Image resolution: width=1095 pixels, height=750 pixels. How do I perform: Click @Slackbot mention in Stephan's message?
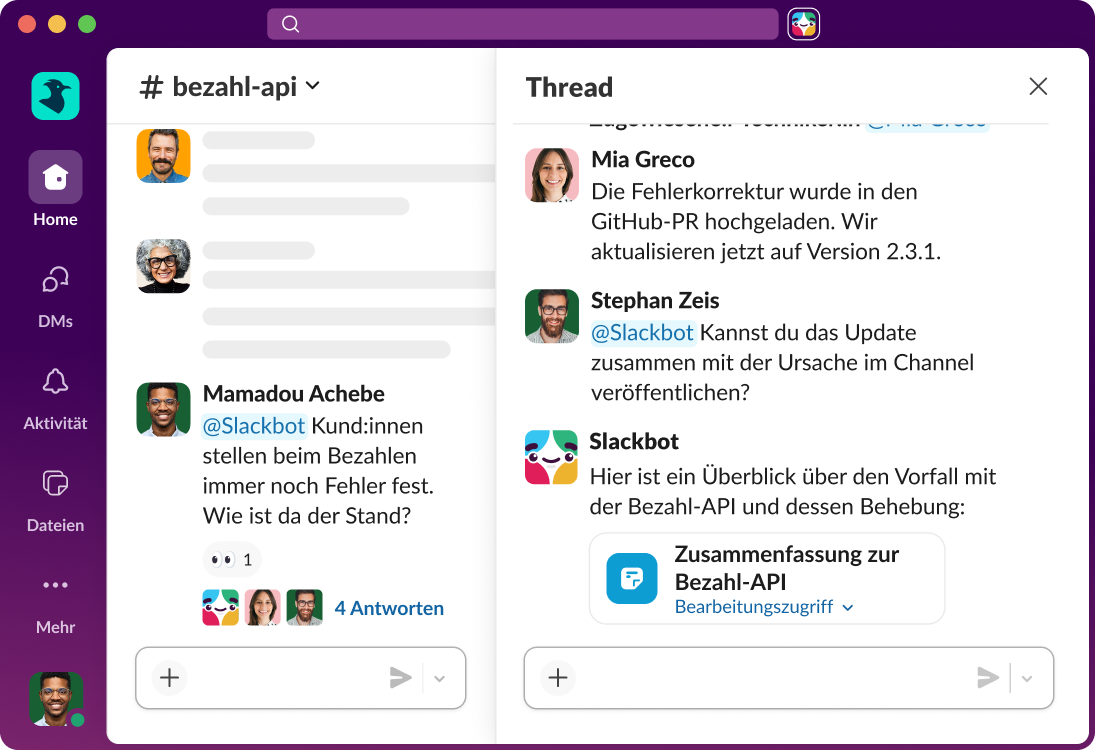[x=642, y=332]
